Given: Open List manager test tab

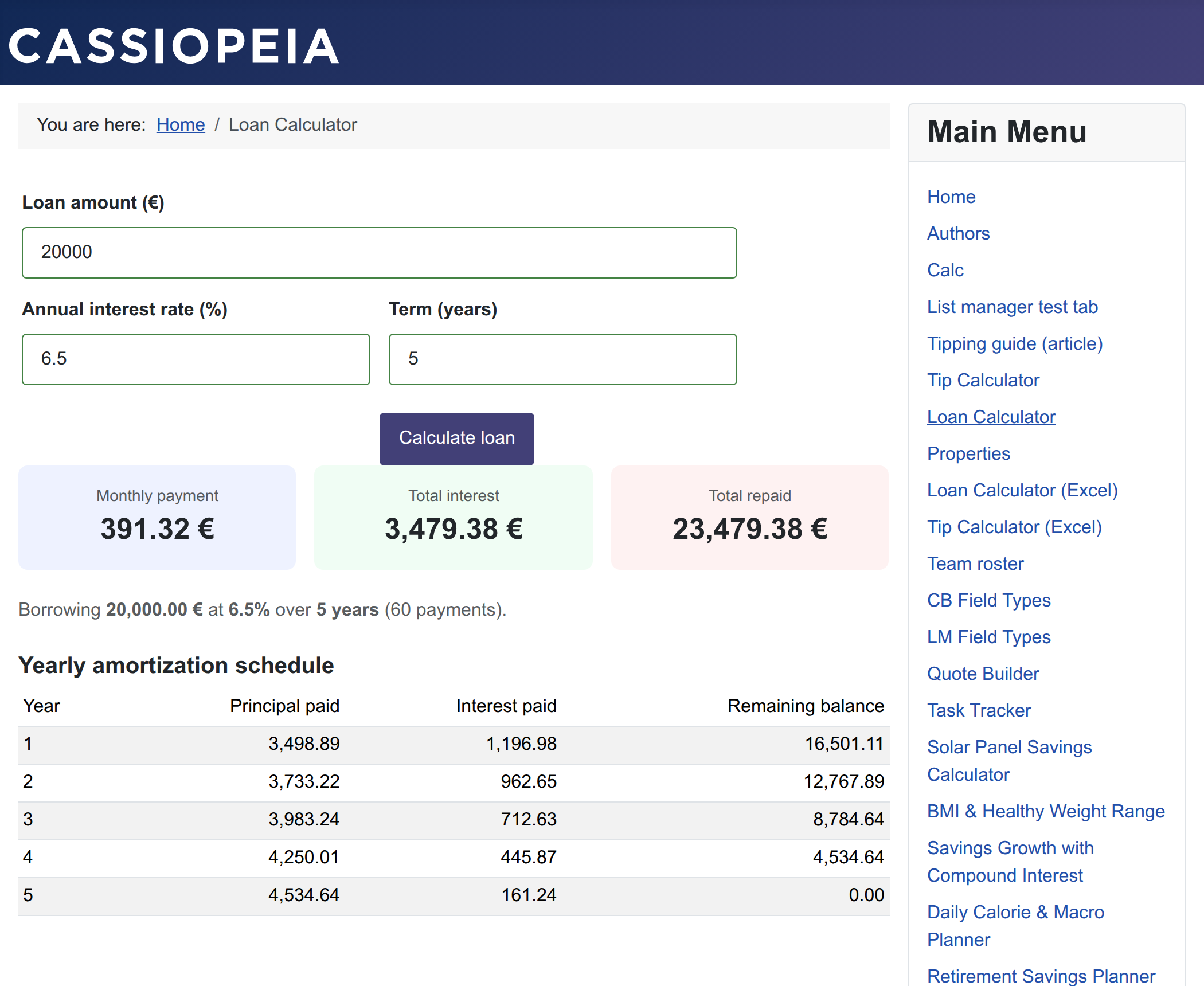Looking at the screenshot, I should (1013, 307).
